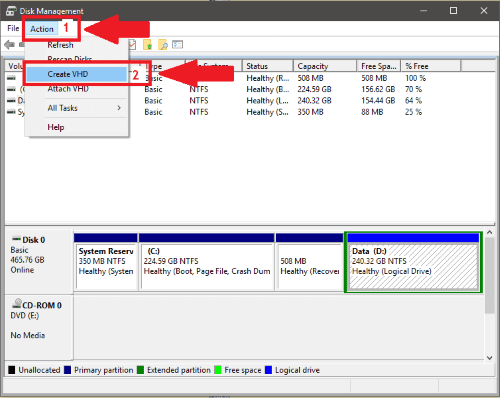This screenshot has width=500, height=398.
Task: Open the File menu
Action: [13, 28]
